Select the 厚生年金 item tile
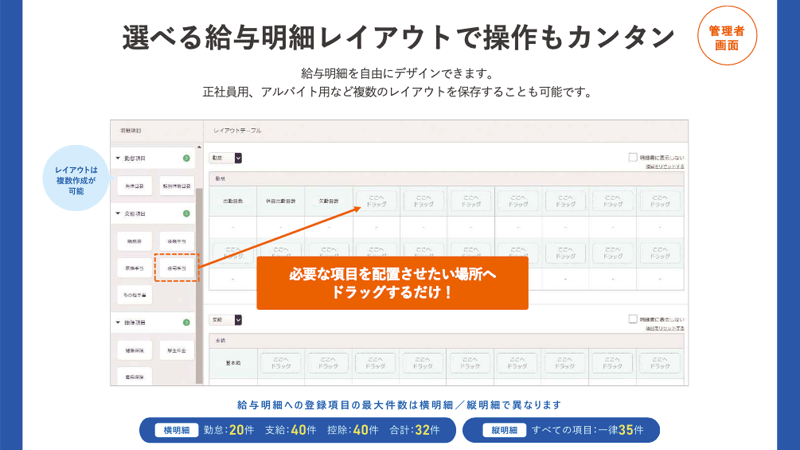 coord(176,351)
